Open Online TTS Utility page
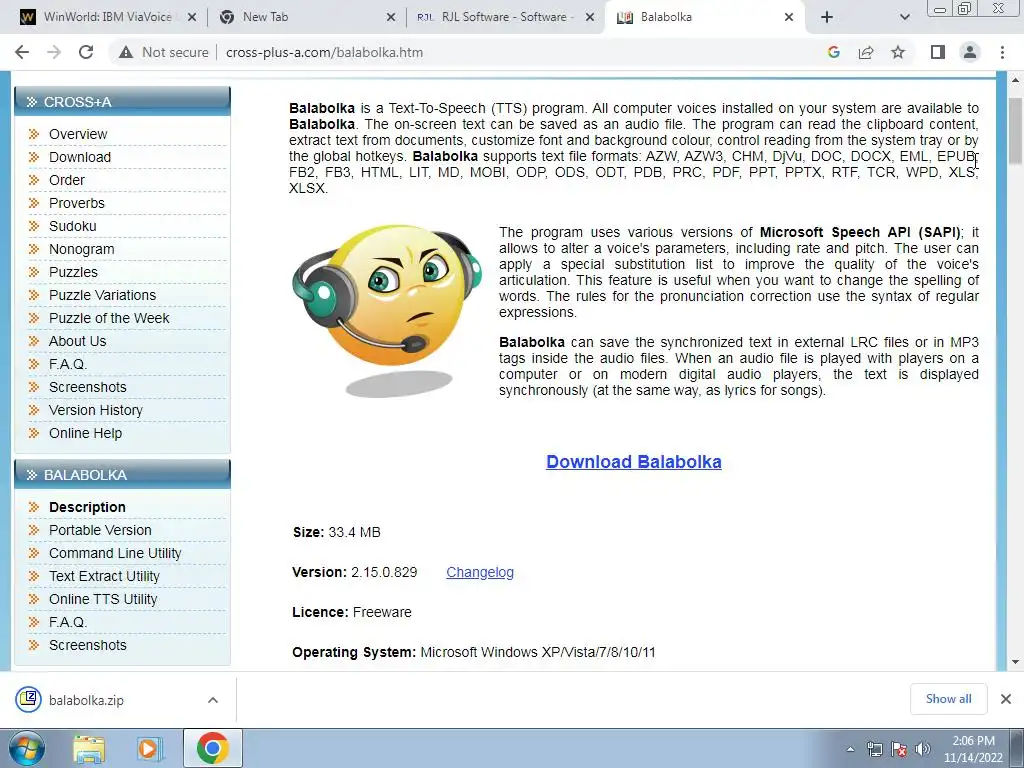 [103, 599]
